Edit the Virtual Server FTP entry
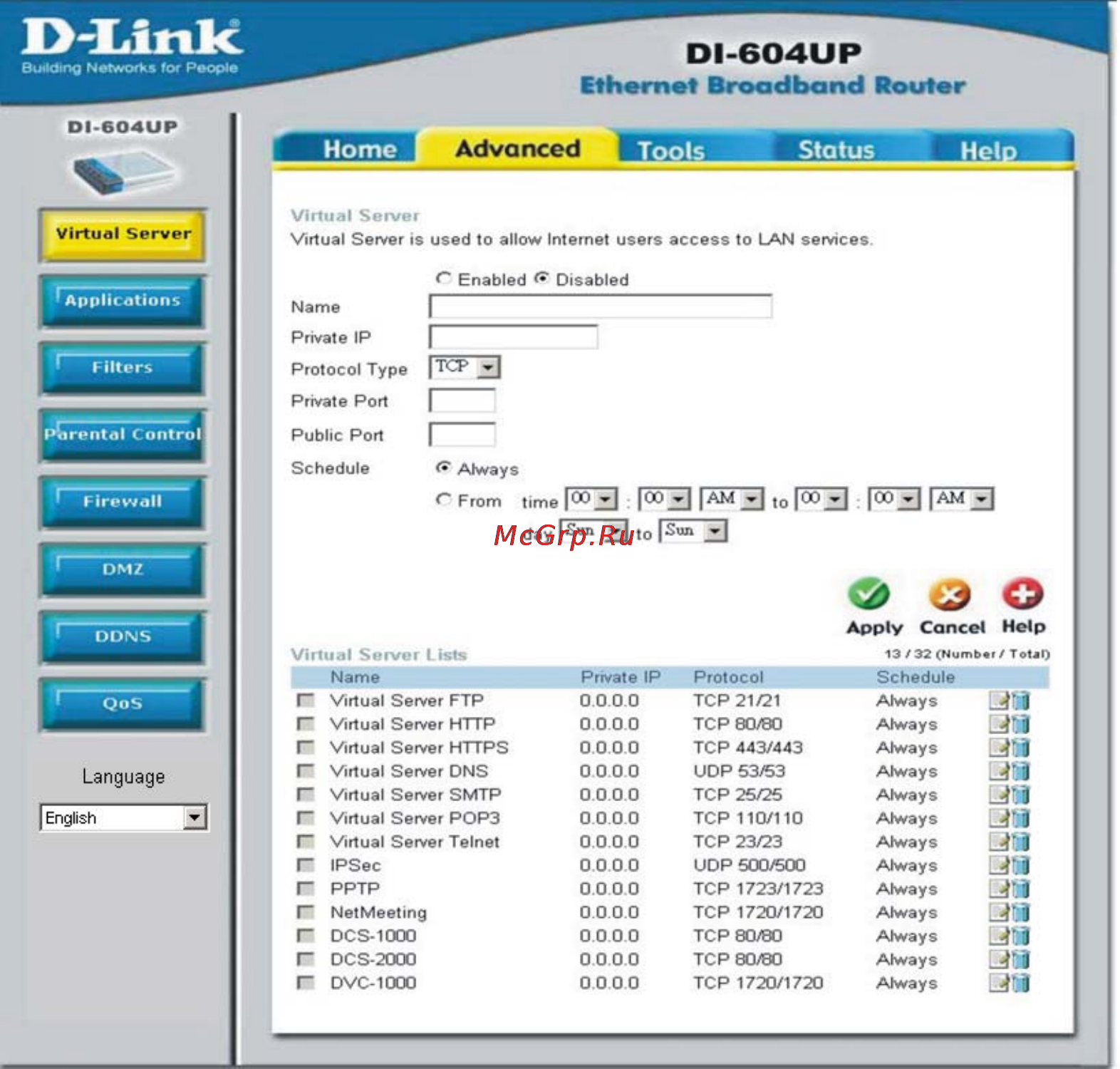 point(1000,701)
